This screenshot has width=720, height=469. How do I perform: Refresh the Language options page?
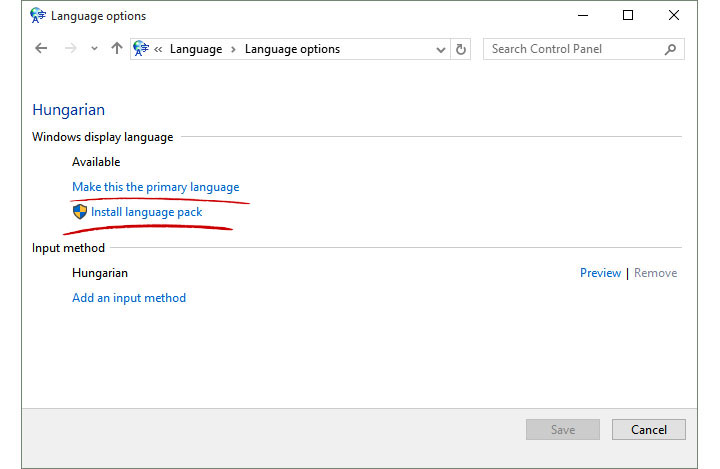pos(461,49)
